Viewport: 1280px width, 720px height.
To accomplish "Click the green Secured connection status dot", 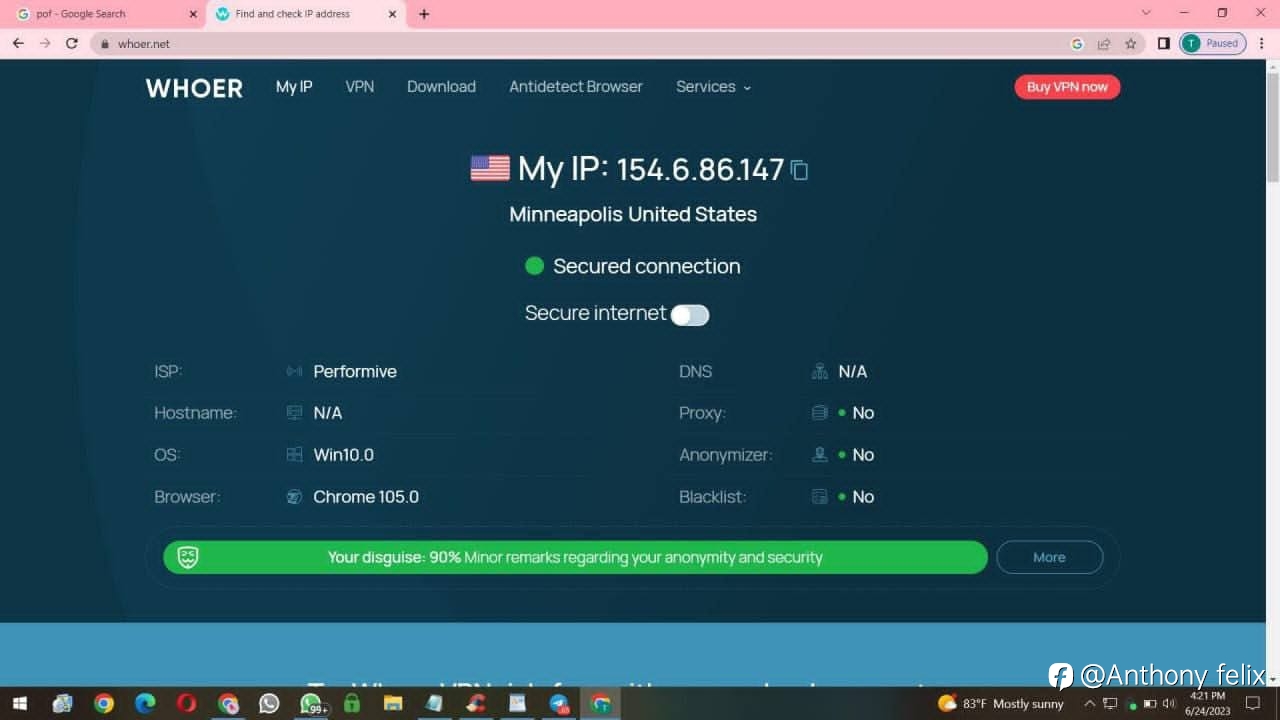I will pos(534,266).
